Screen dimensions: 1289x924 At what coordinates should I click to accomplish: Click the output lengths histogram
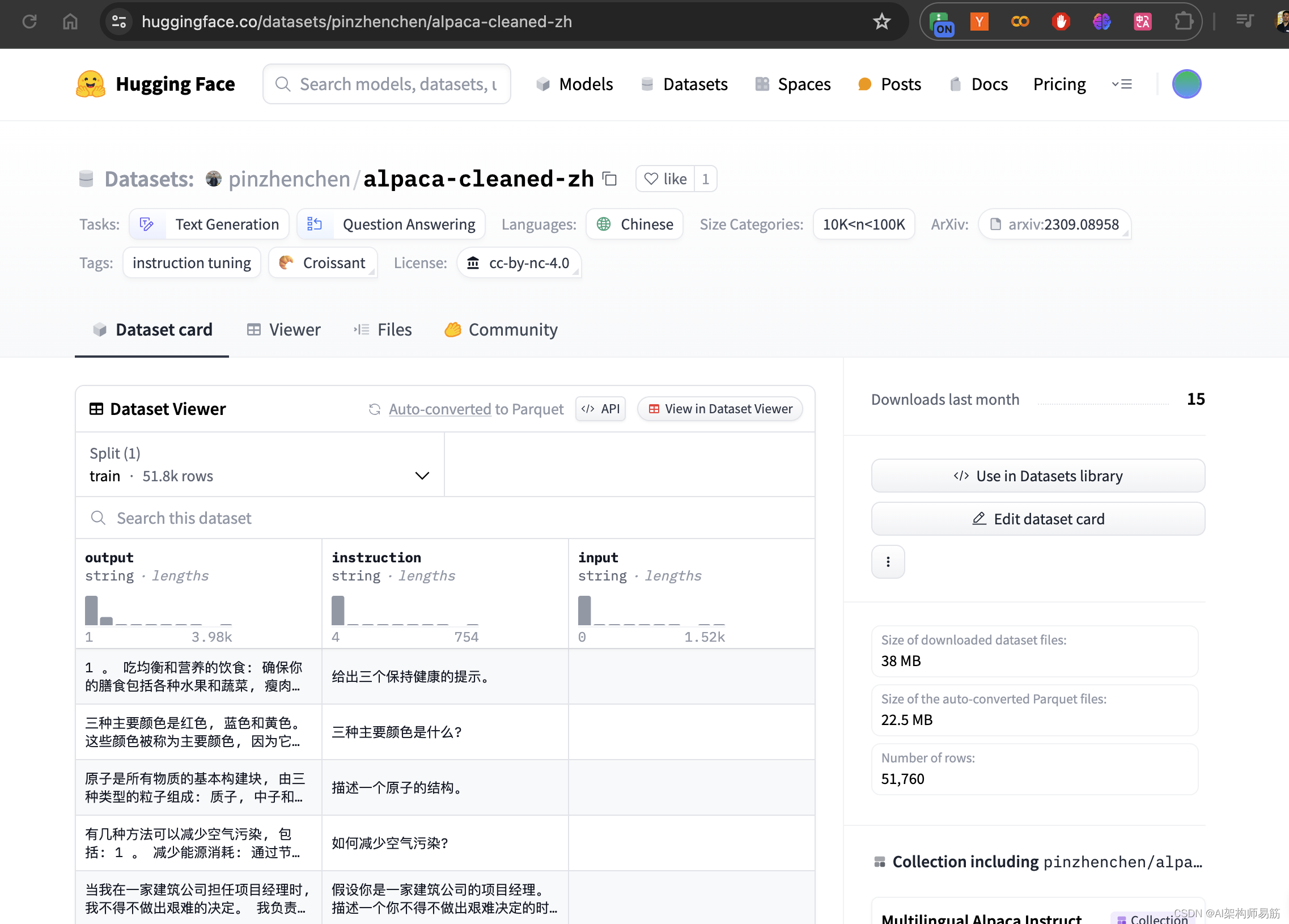point(159,611)
